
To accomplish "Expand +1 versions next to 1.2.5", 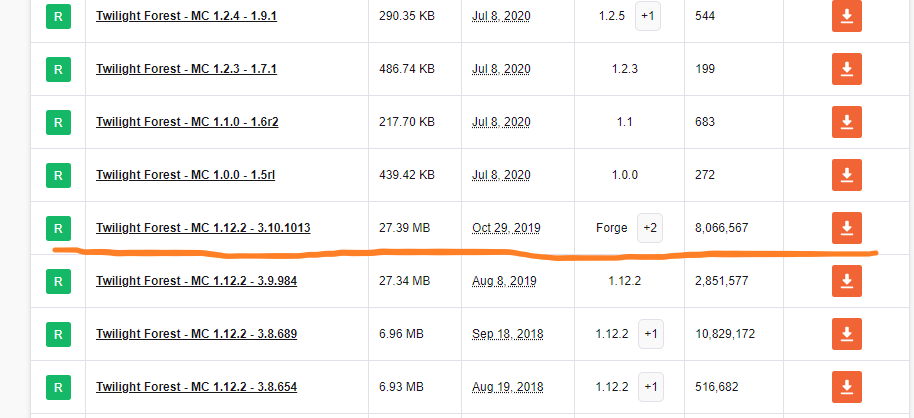I will coord(648,17).
